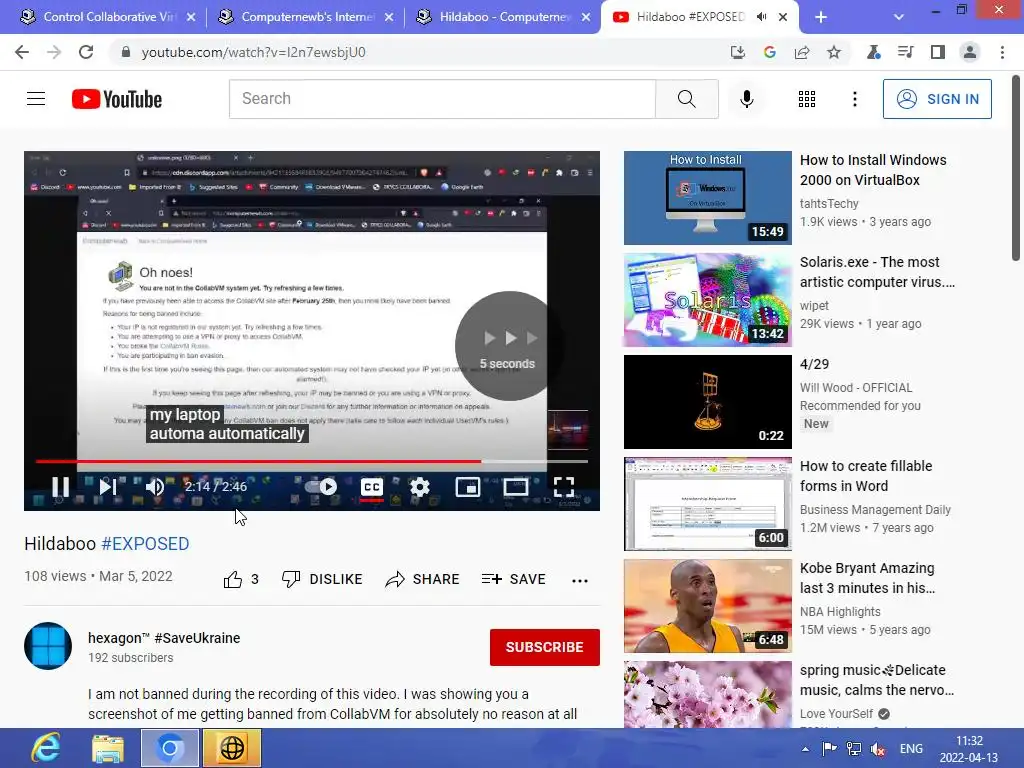1024x768 pixels.
Task: Toggle the Chrome side panel icon
Action: 938,52
